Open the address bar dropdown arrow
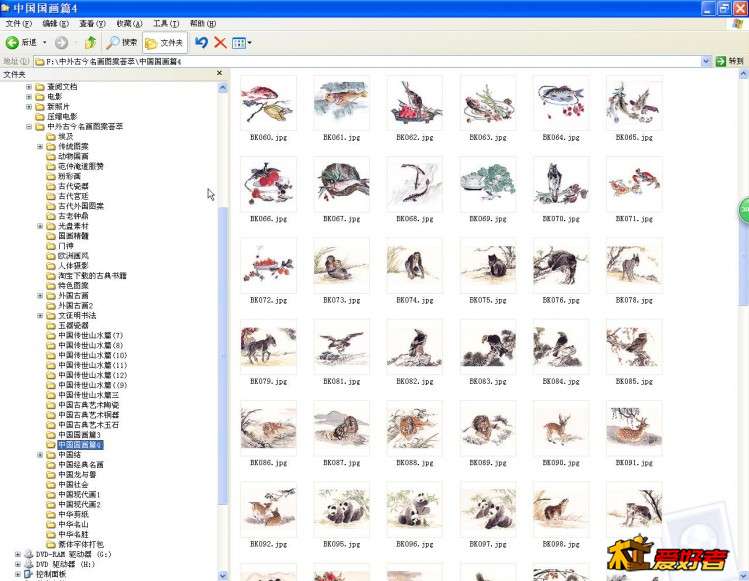This screenshot has width=749, height=581. (x=706, y=61)
